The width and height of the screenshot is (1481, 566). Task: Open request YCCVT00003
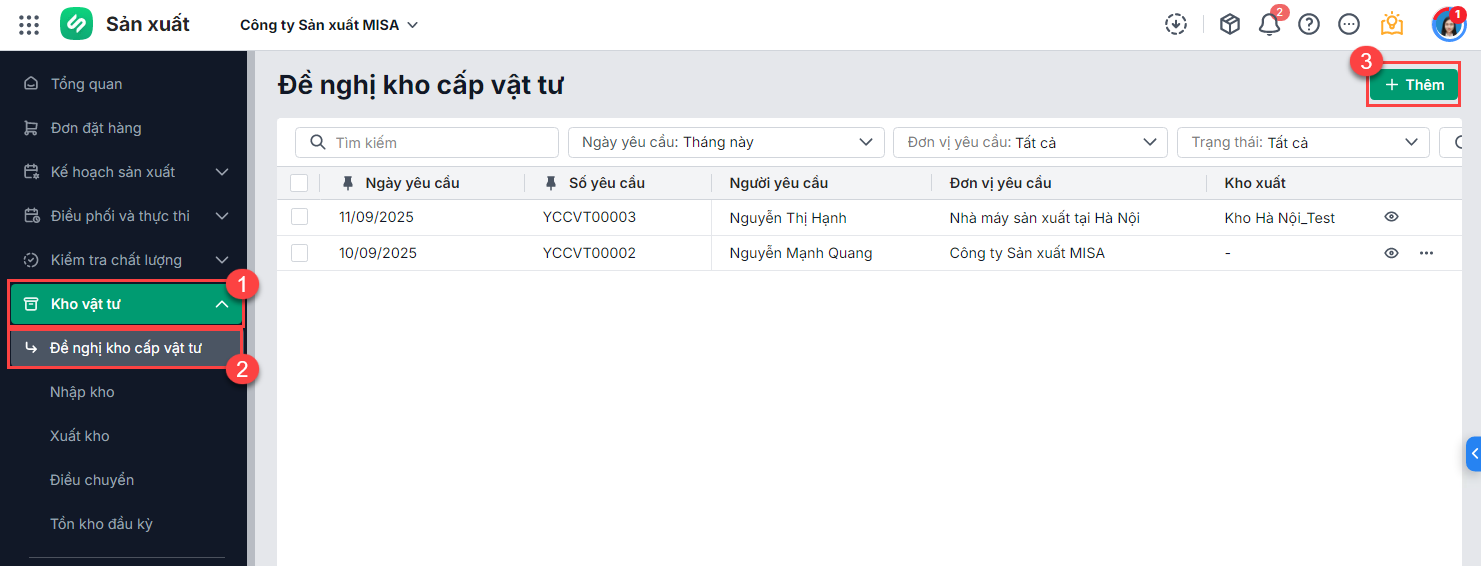[x=589, y=217]
